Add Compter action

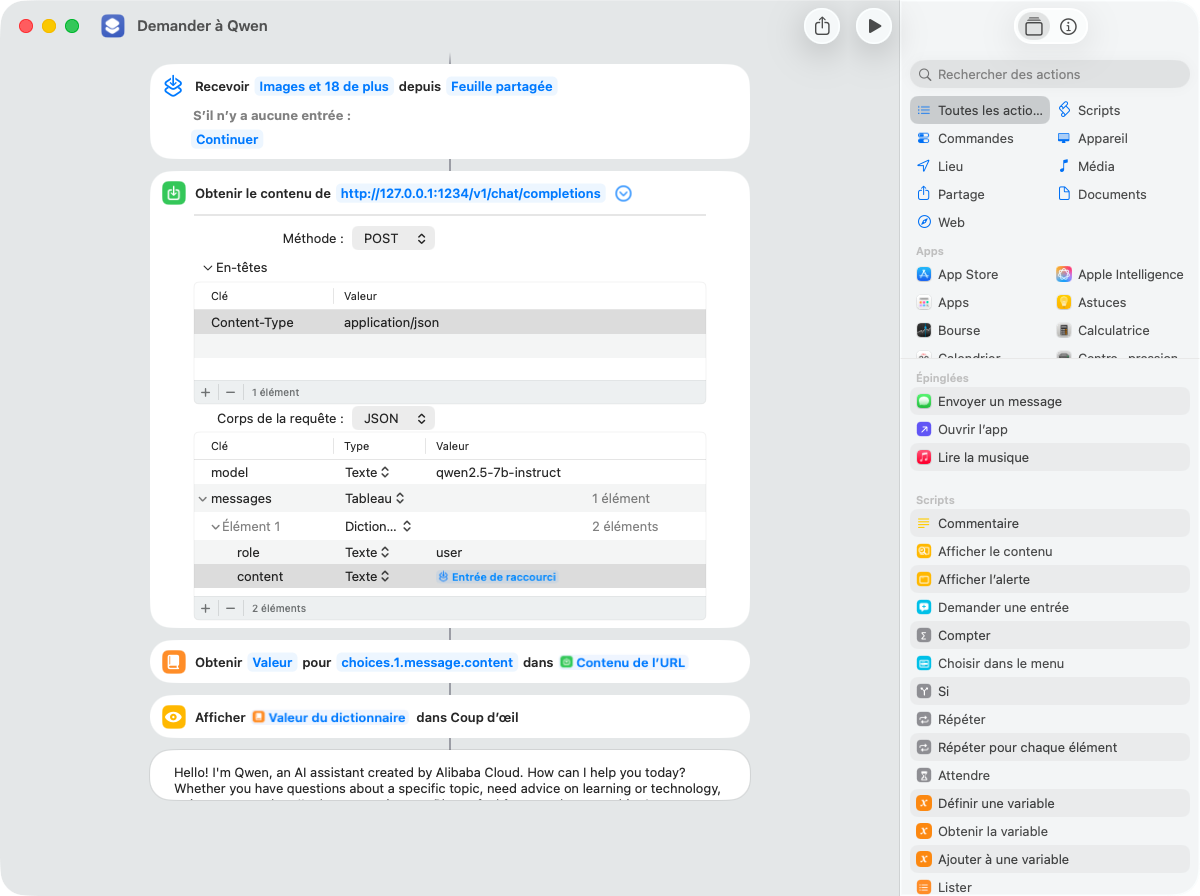(1050, 635)
